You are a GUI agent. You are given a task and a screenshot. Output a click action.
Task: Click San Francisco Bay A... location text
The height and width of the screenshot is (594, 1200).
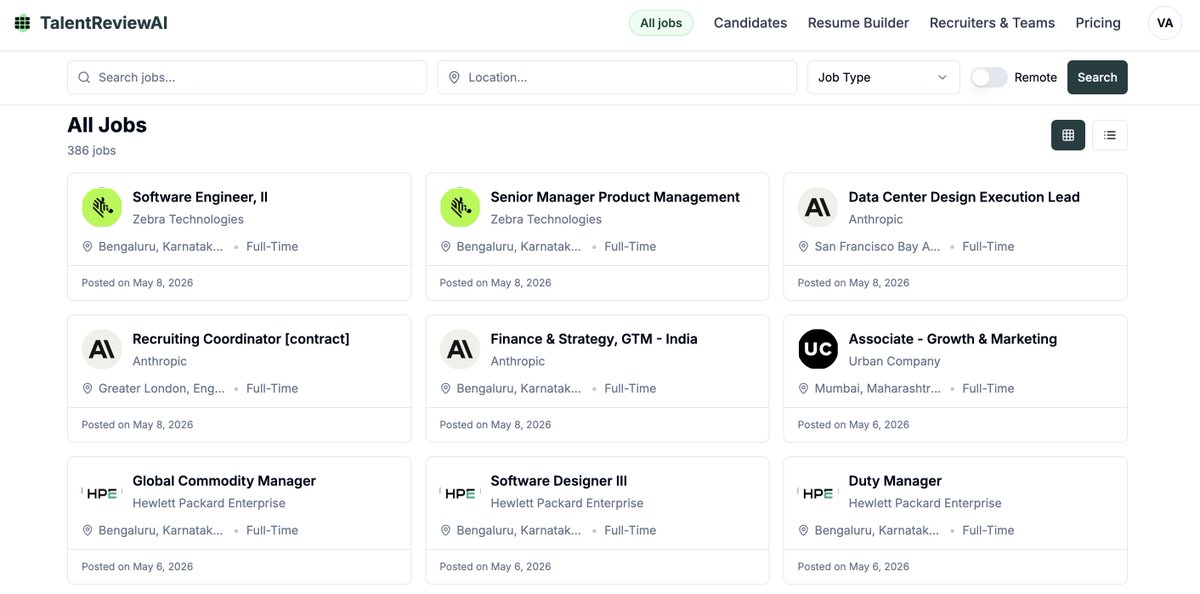[877, 246]
